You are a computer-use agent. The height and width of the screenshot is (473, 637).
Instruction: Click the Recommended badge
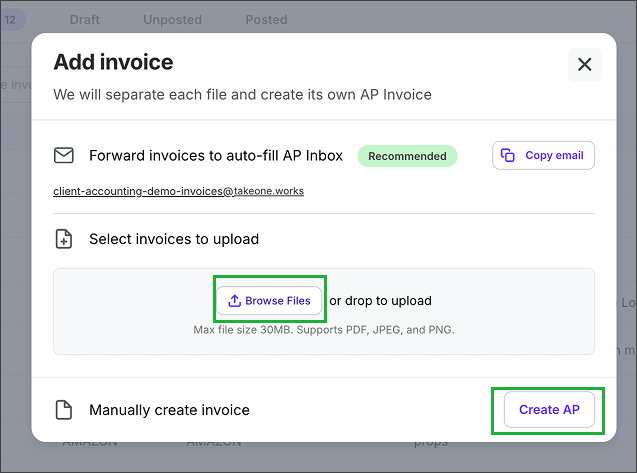tap(407, 156)
